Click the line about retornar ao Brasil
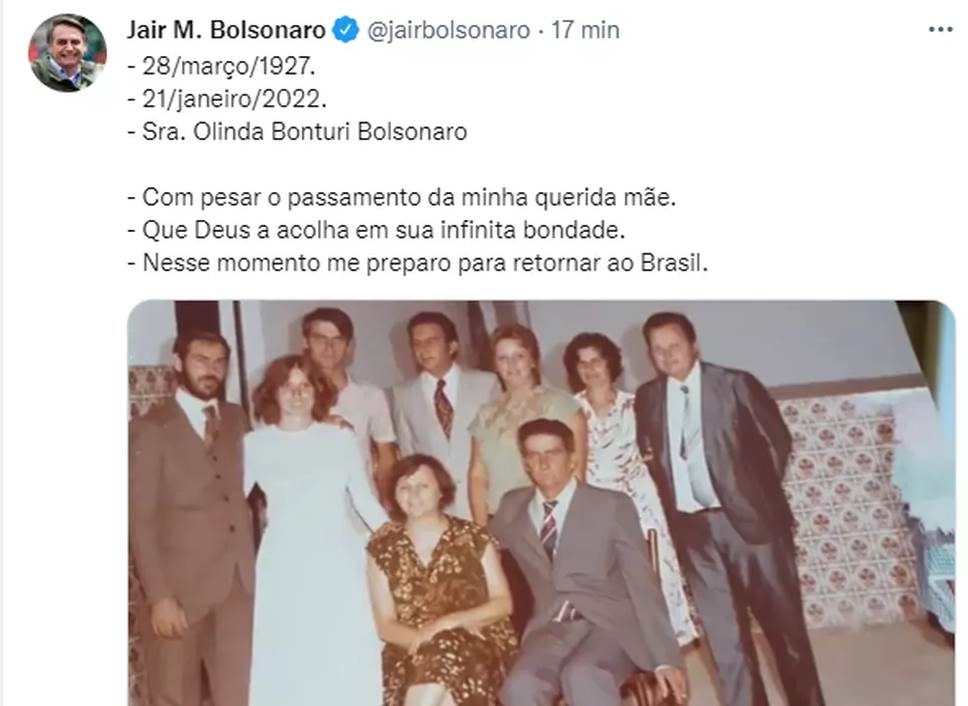Screen dimensions: 968x706 (417, 263)
